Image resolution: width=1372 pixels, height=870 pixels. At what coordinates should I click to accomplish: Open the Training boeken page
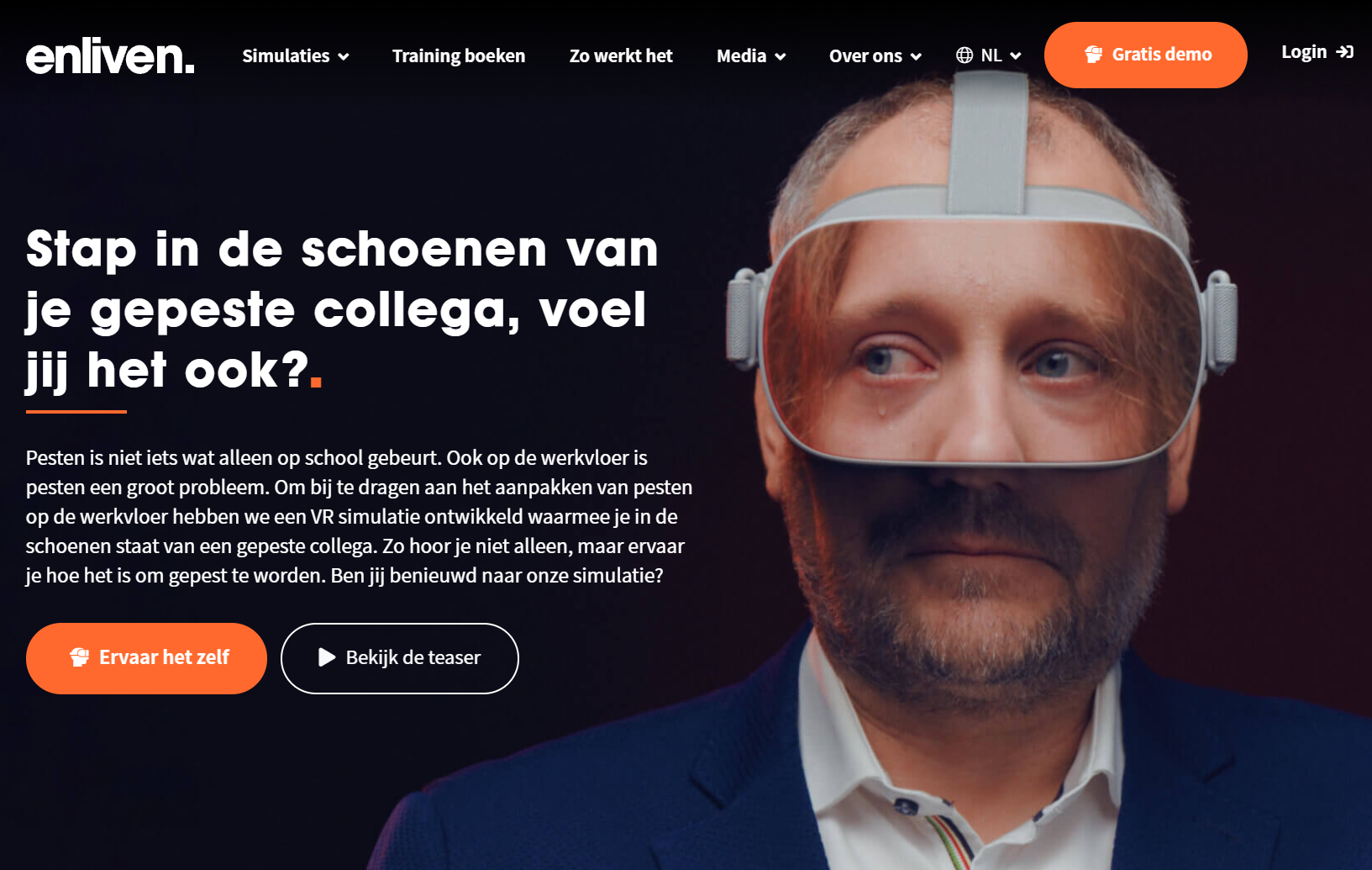click(x=459, y=56)
